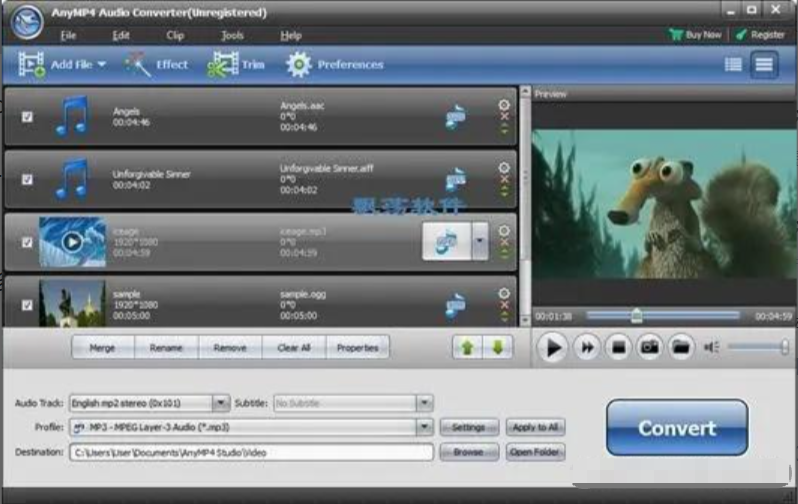Viewport: 798px width, 504px height.
Task: Select the iceage video thumbnail
Action: [72, 242]
